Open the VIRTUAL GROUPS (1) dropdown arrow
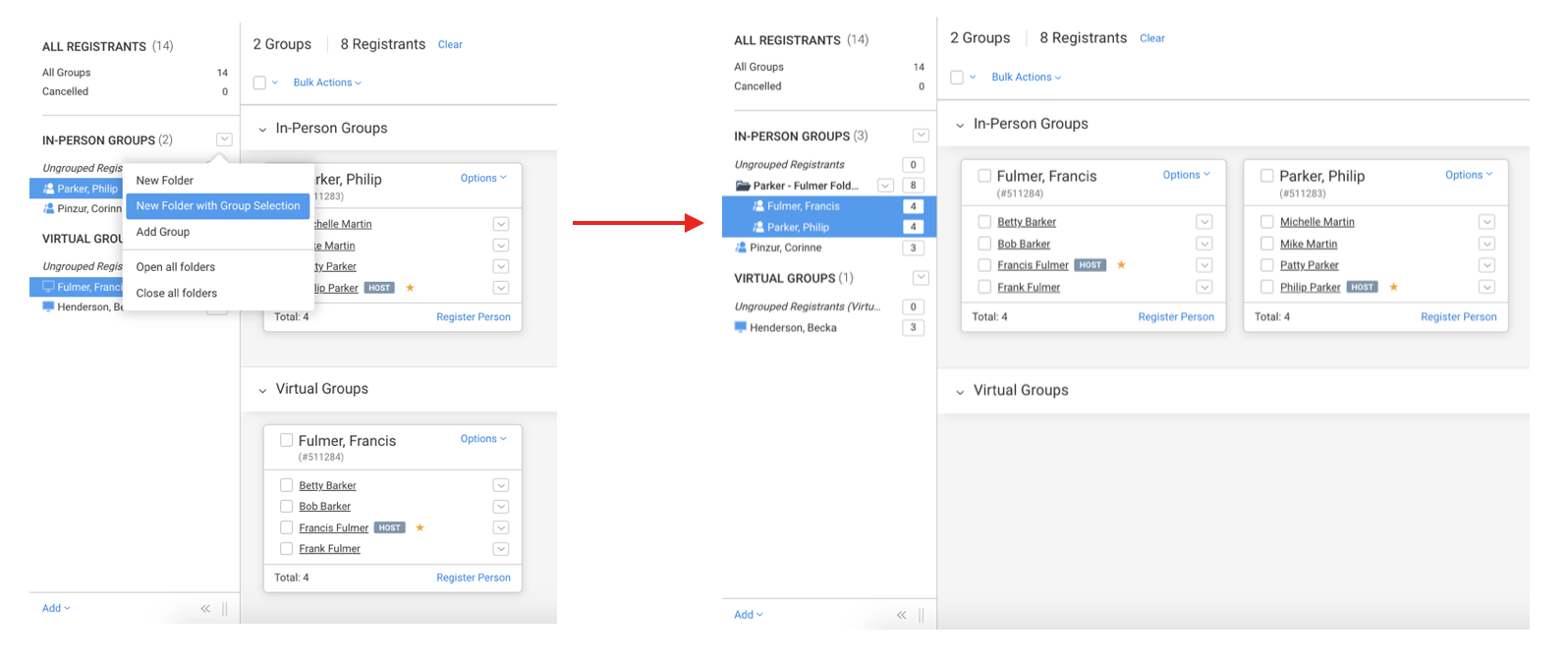 (921, 278)
